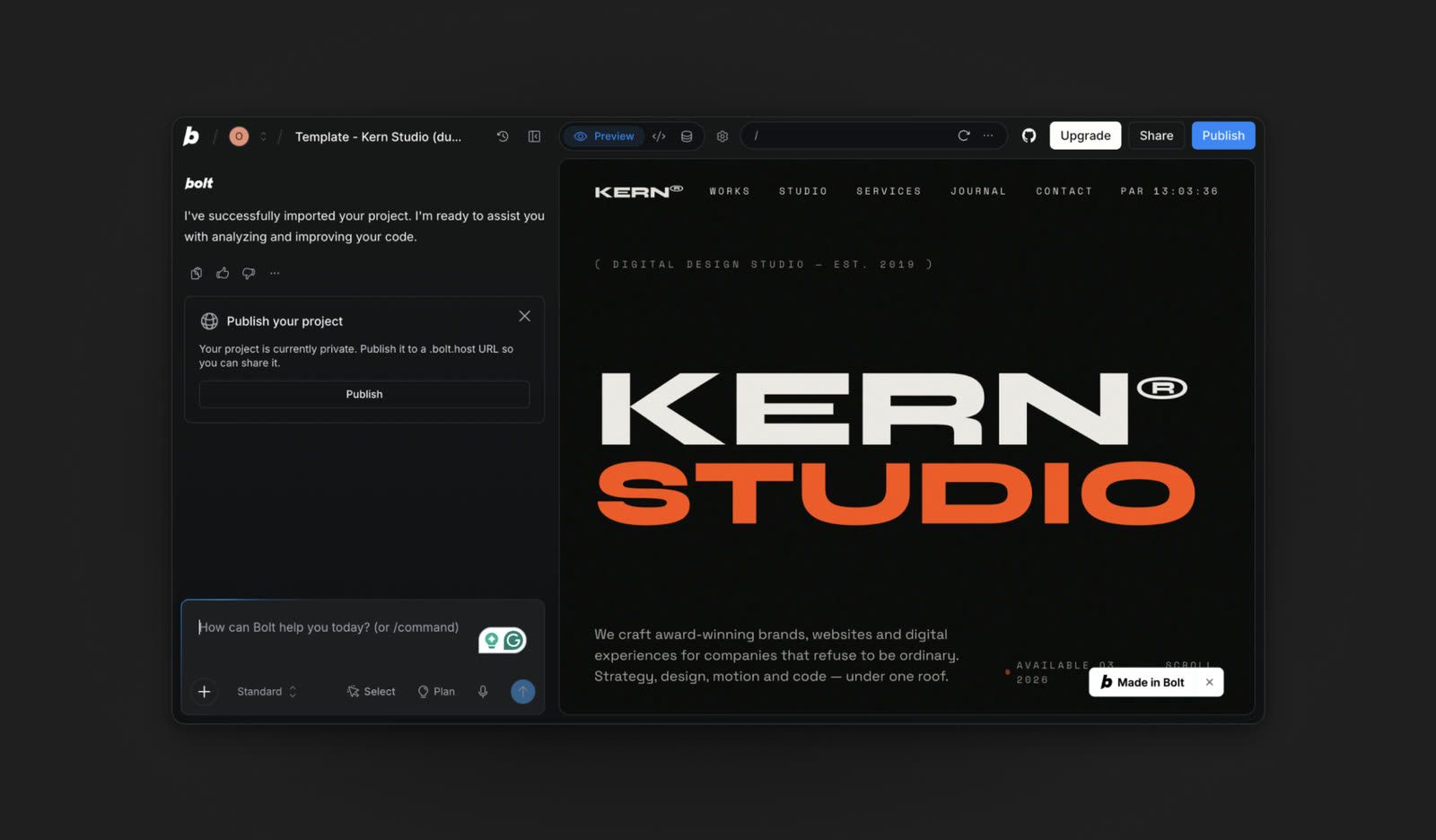Open the Template - Kern Studio project title

coord(378,136)
